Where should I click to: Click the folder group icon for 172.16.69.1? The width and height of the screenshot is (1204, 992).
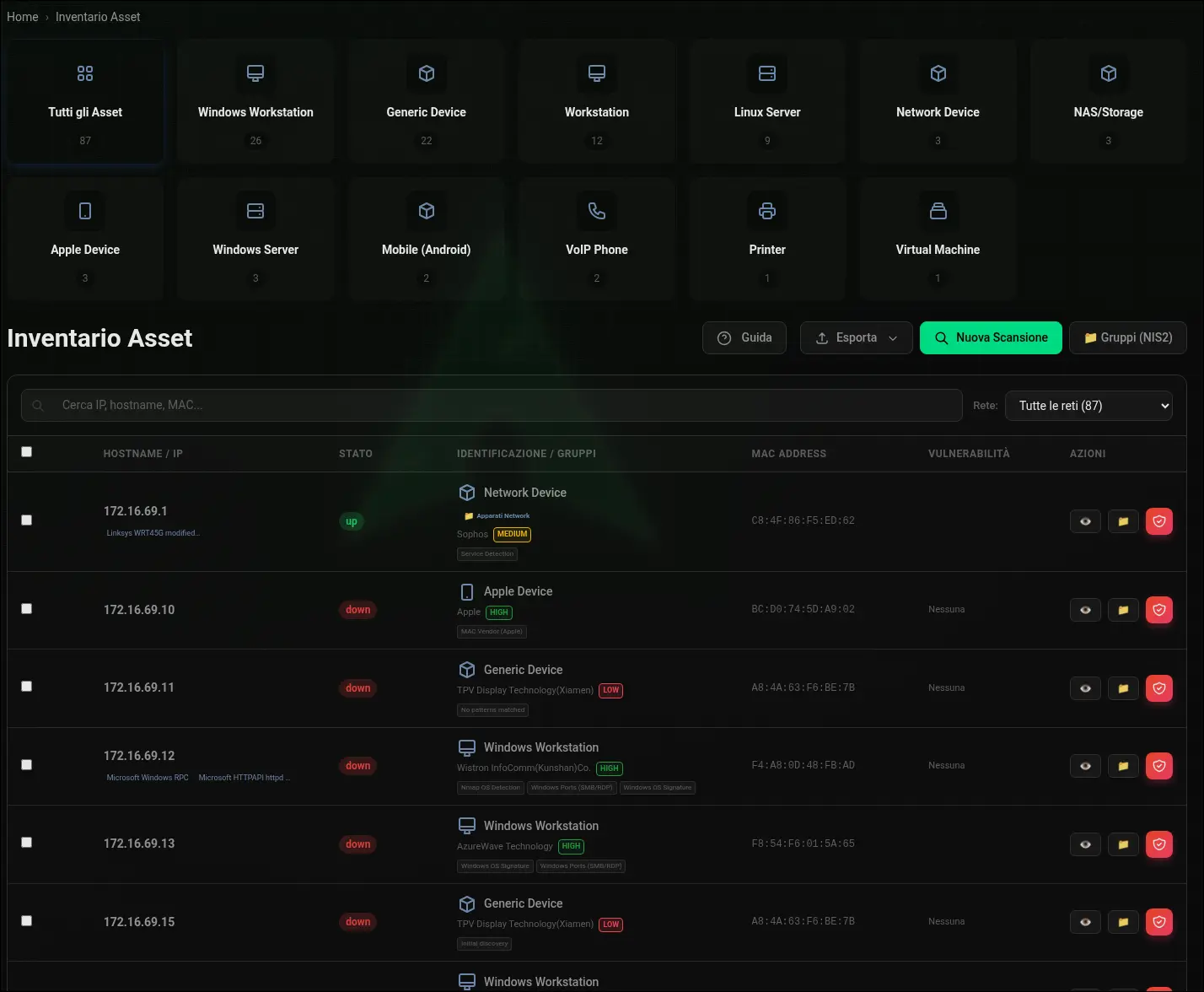pyautogui.click(x=1123, y=521)
